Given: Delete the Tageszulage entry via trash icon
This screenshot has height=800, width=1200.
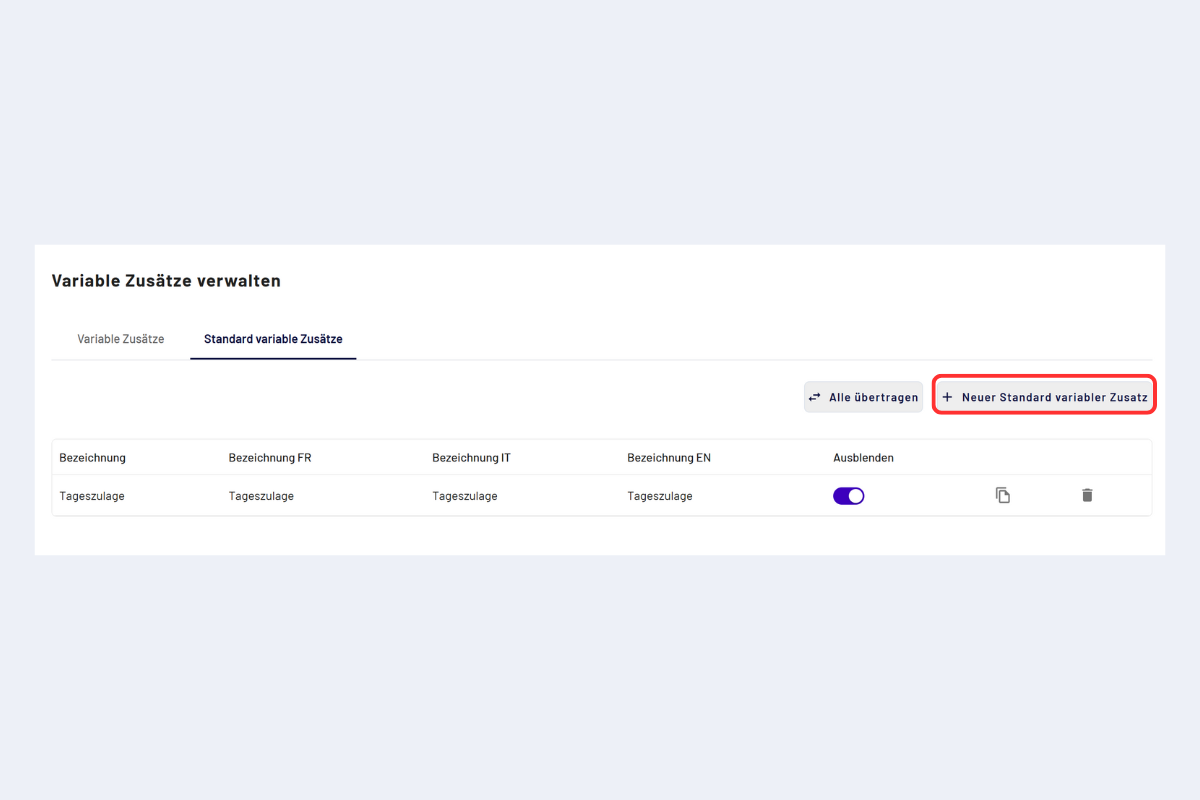Looking at the screenshot, I should pos(1087,495).
